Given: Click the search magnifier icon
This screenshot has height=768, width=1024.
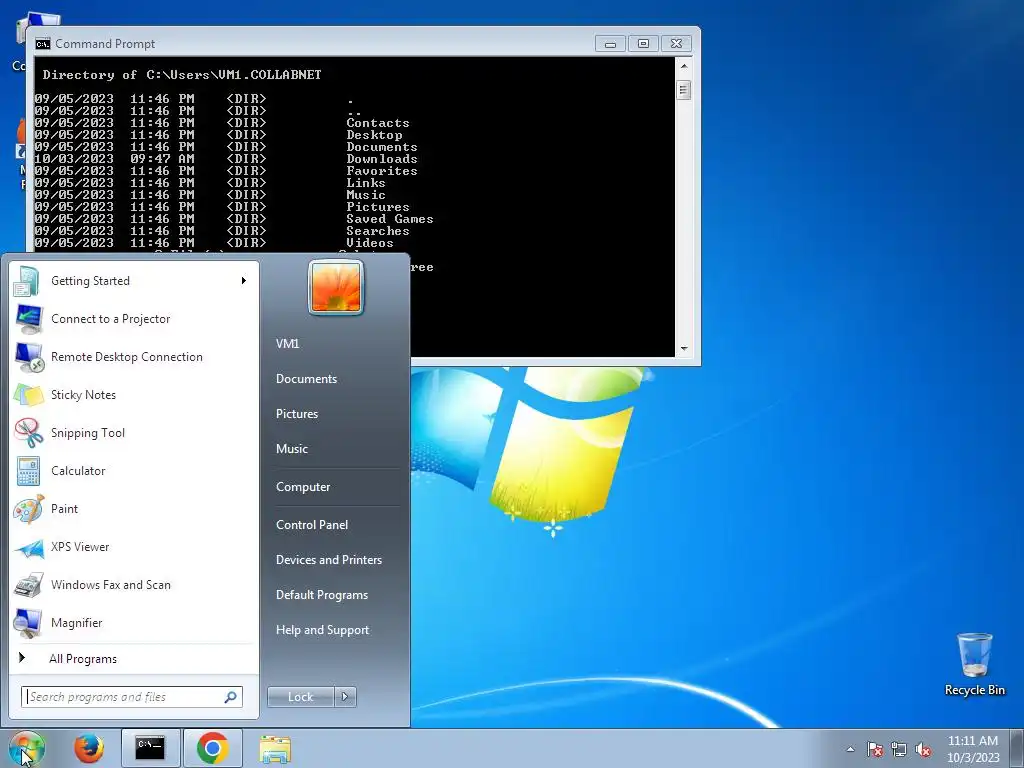Looking at the screenshot, I should click(x=231, y=697).
